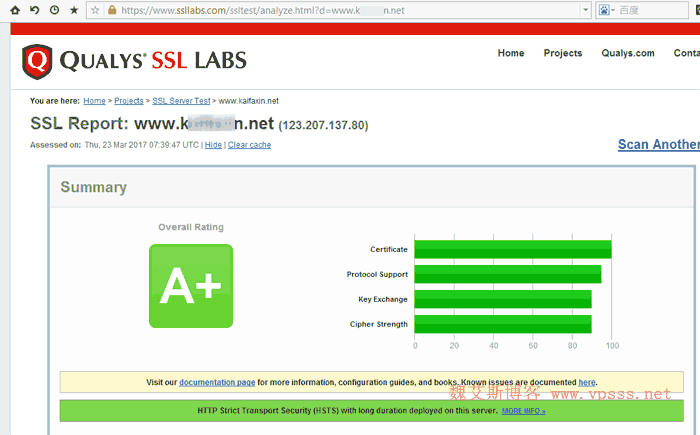This screenshot has width=700, height=435.
Task: Open the Qualys.com navigation item
Action: (x=628, y=53)
